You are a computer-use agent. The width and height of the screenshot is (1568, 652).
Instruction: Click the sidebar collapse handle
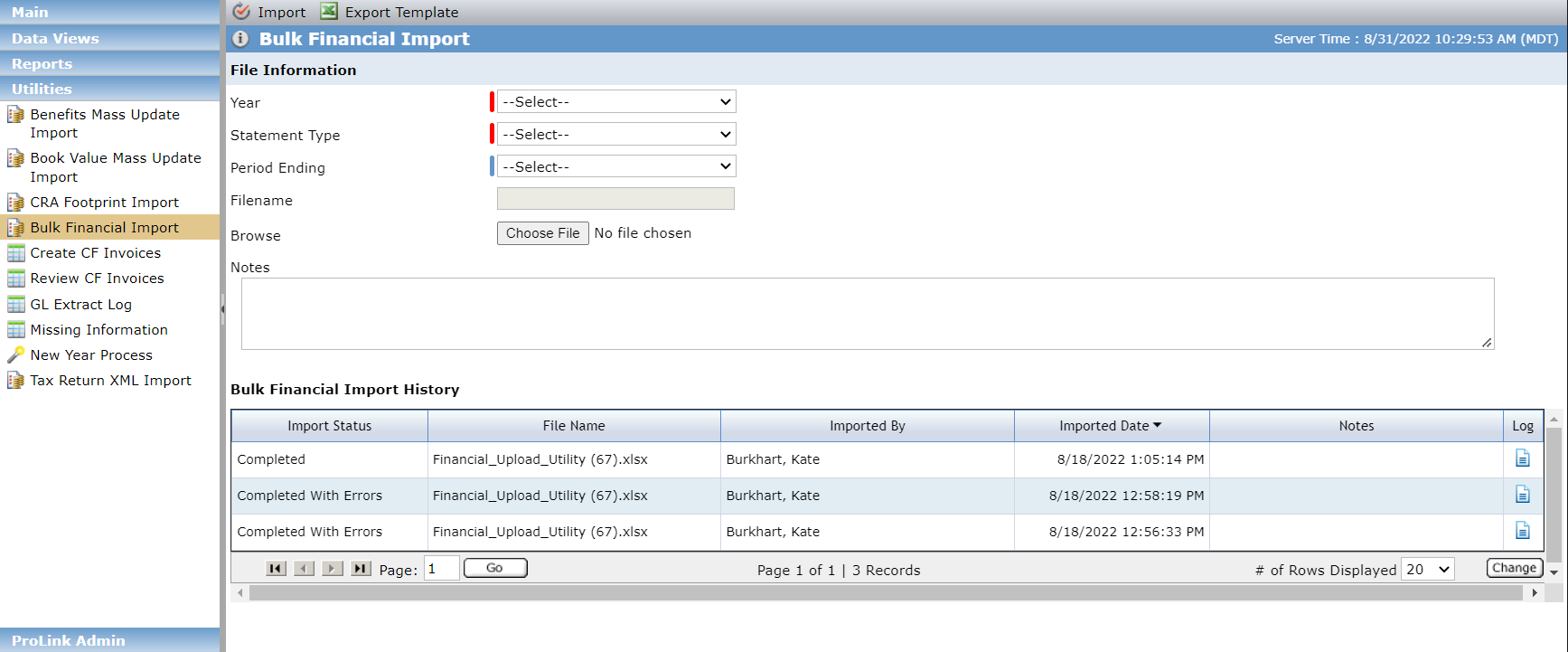(x=222, y=309)
